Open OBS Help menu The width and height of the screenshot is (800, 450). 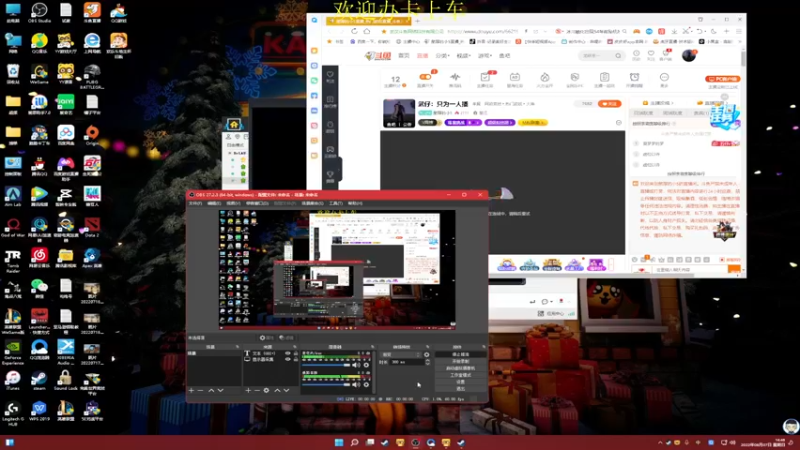(355, 203)
